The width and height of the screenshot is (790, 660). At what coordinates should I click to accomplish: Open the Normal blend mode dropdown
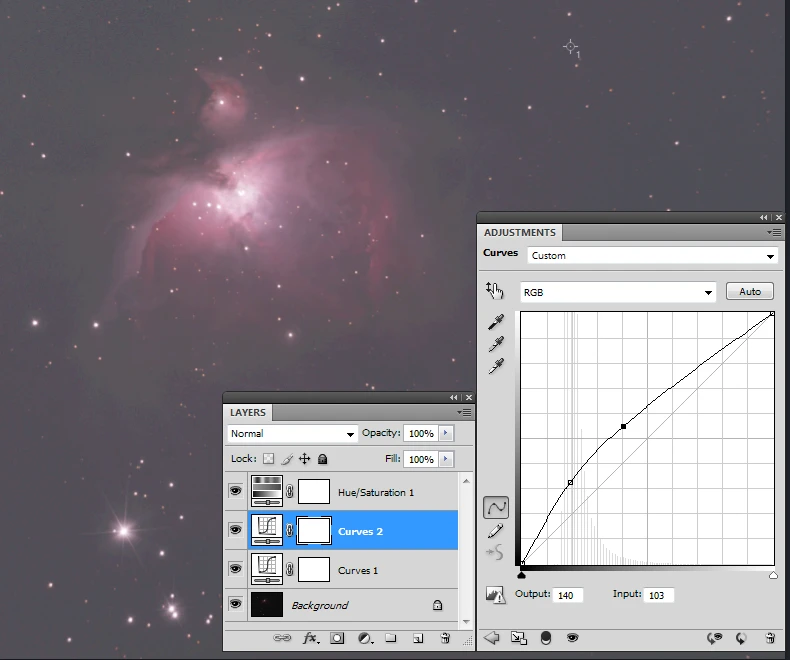tap(292, 434)
